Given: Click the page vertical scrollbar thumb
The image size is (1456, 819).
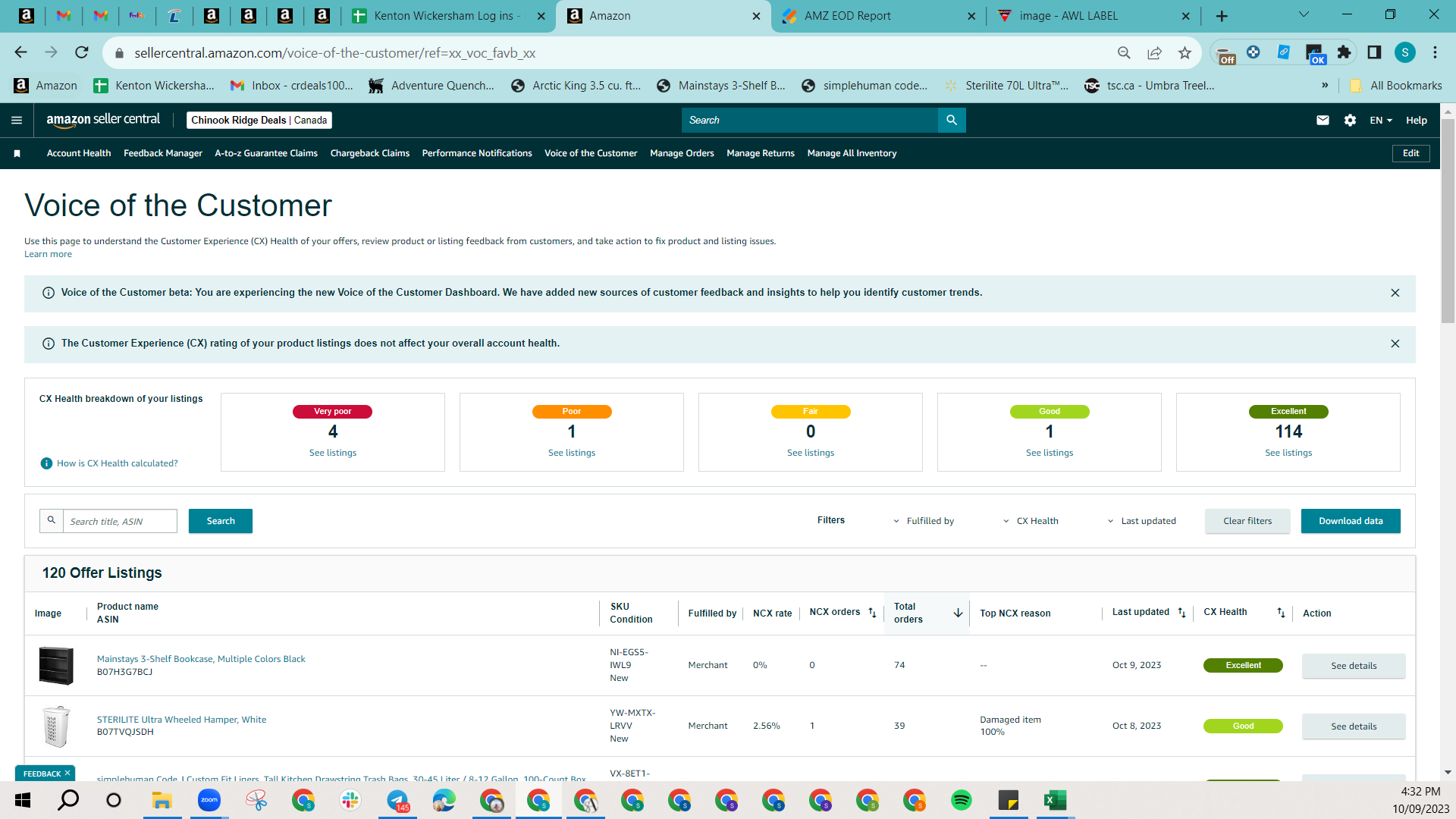Looking at the screenshot, I should (1448, 220).
